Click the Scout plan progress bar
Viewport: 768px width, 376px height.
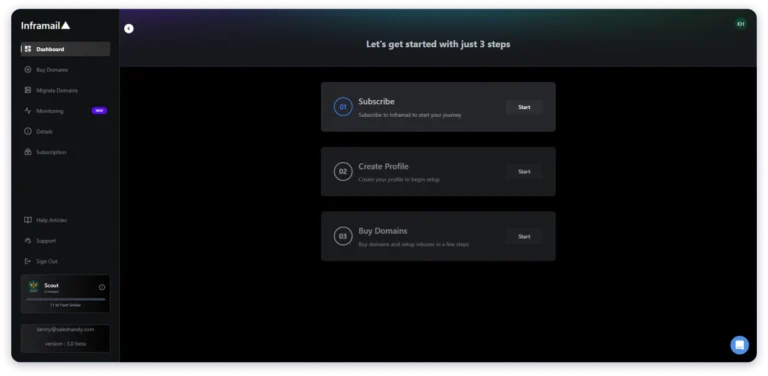[66, 299]
